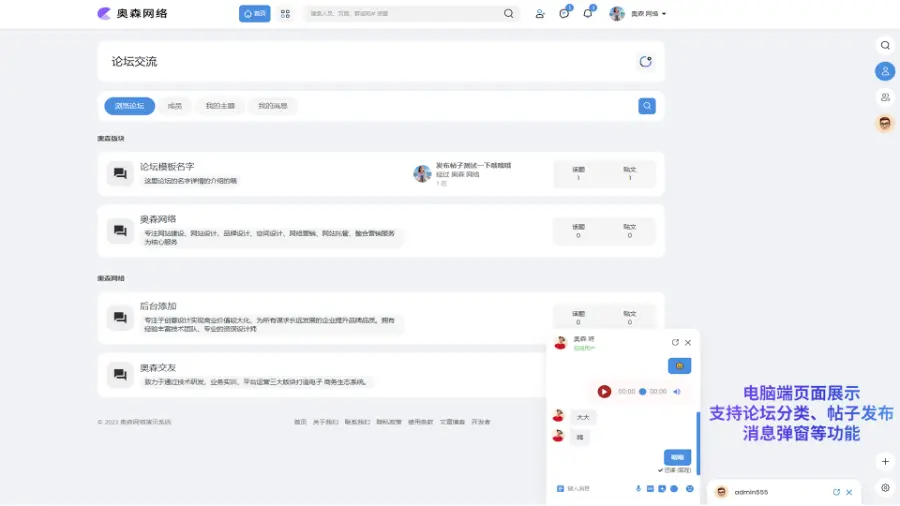
Task: Pop out the admin555 chat window
Action: point(836,492)
